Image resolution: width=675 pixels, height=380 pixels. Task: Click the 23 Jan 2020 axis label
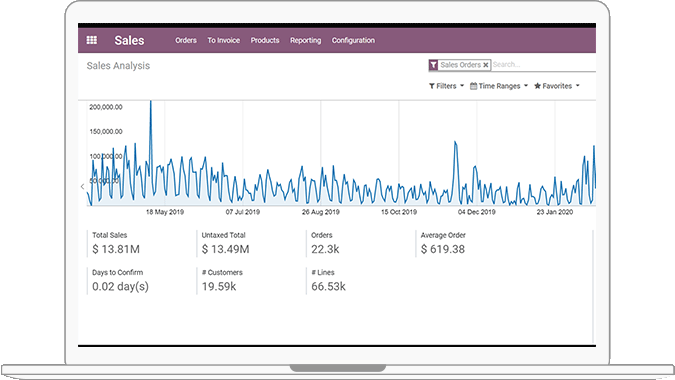[555, 212]
